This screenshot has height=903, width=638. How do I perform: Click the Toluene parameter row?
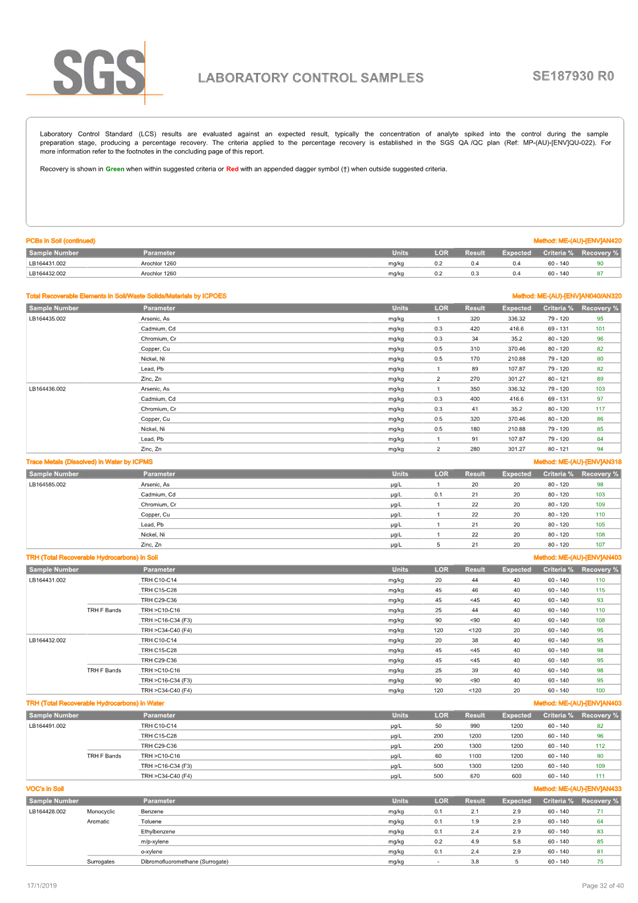[151, 822]
